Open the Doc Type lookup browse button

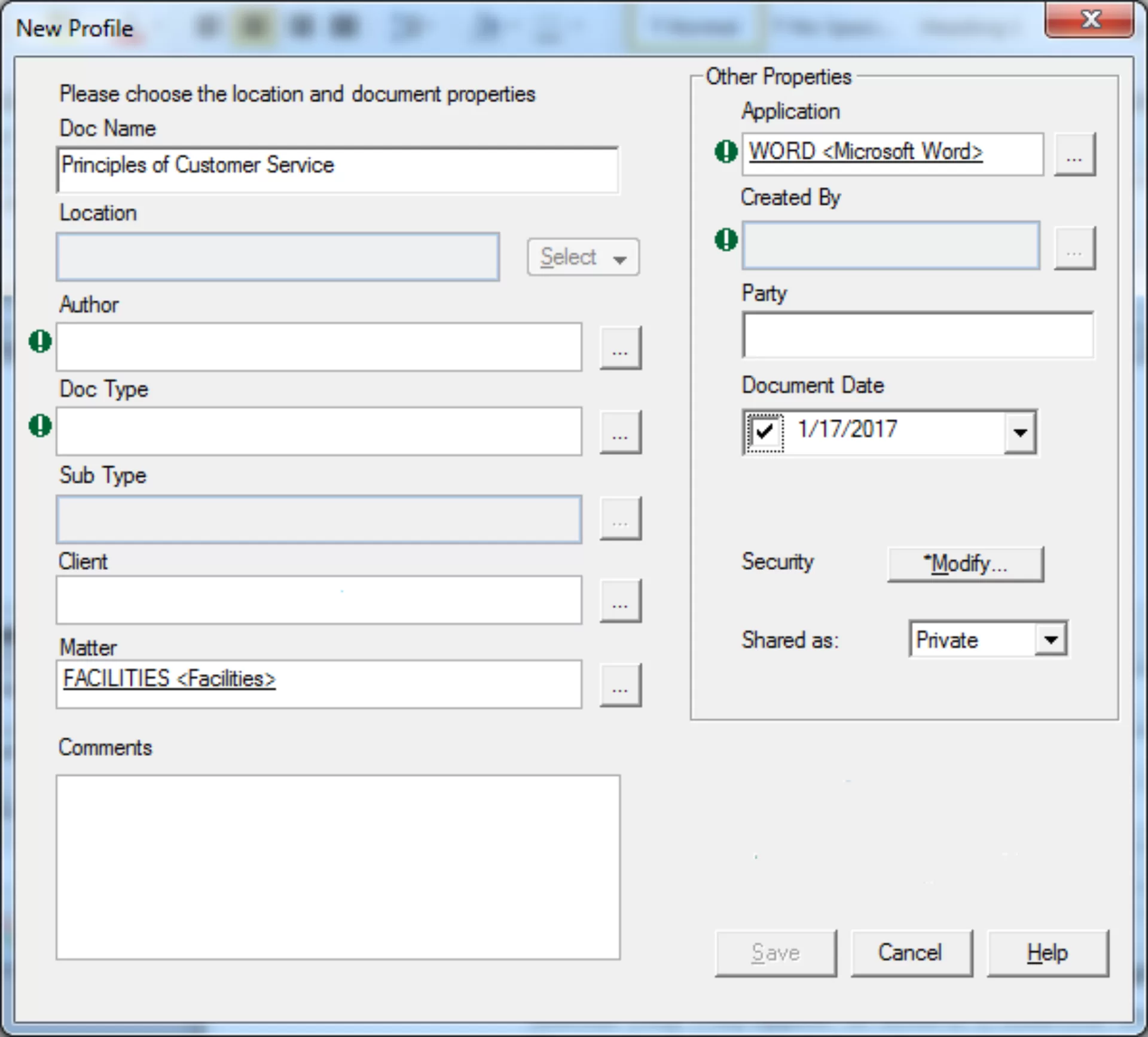(x=621, y=432)
